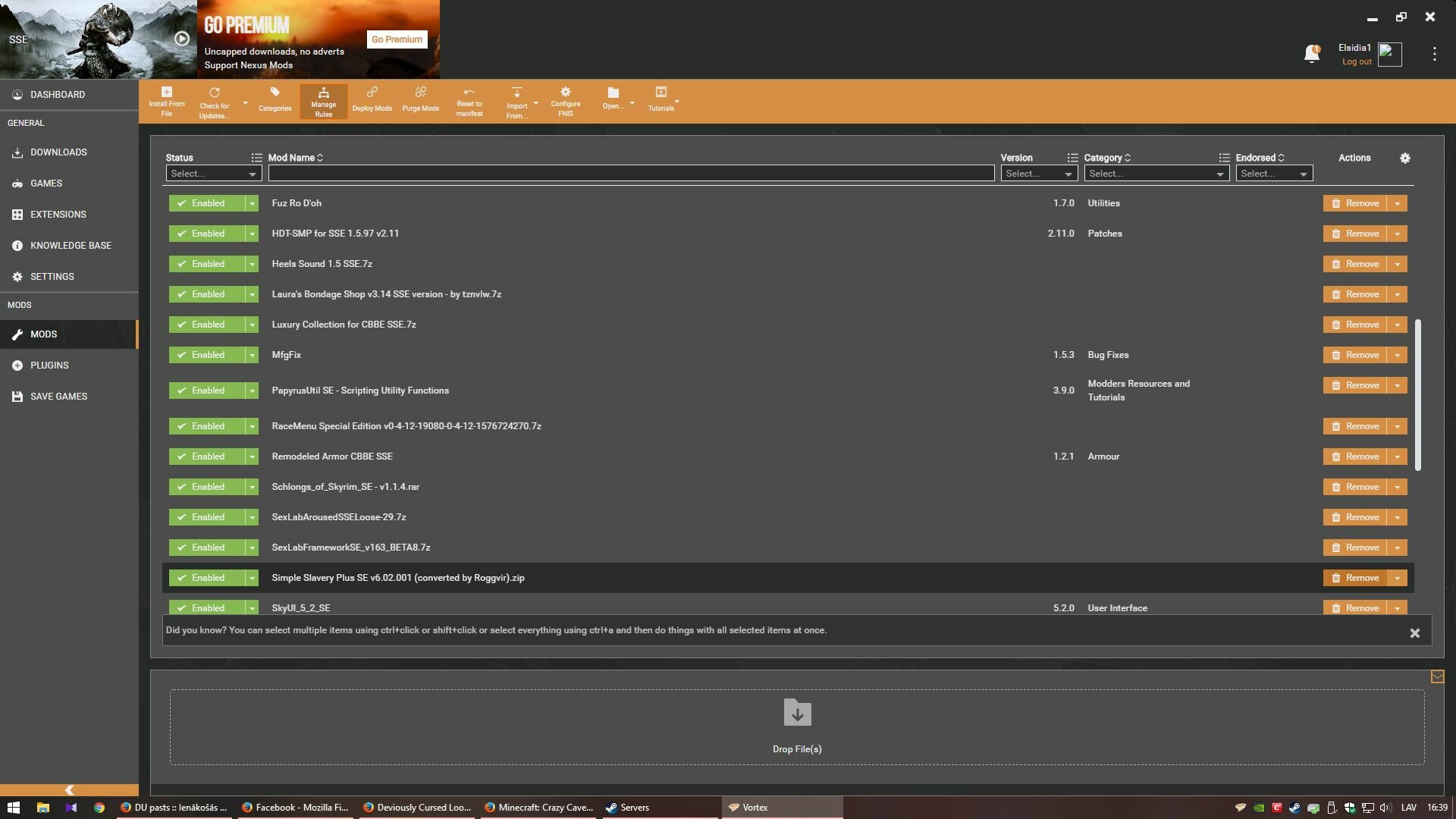Open the Version filter dropdown
Viewport: 1456px width, 819px height.
click(1039, 174)
